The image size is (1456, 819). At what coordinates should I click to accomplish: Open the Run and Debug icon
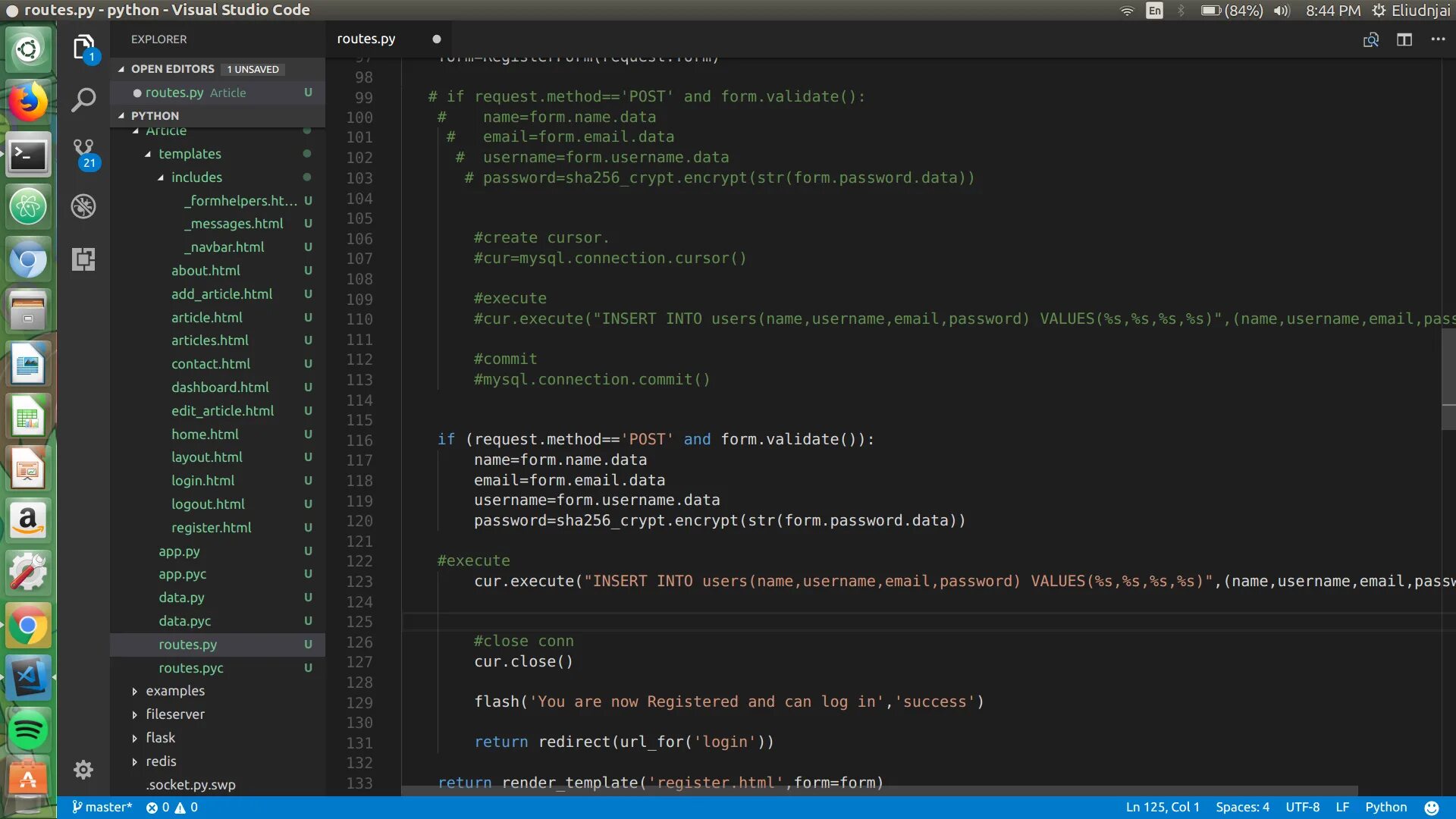[x=83, y=206]
